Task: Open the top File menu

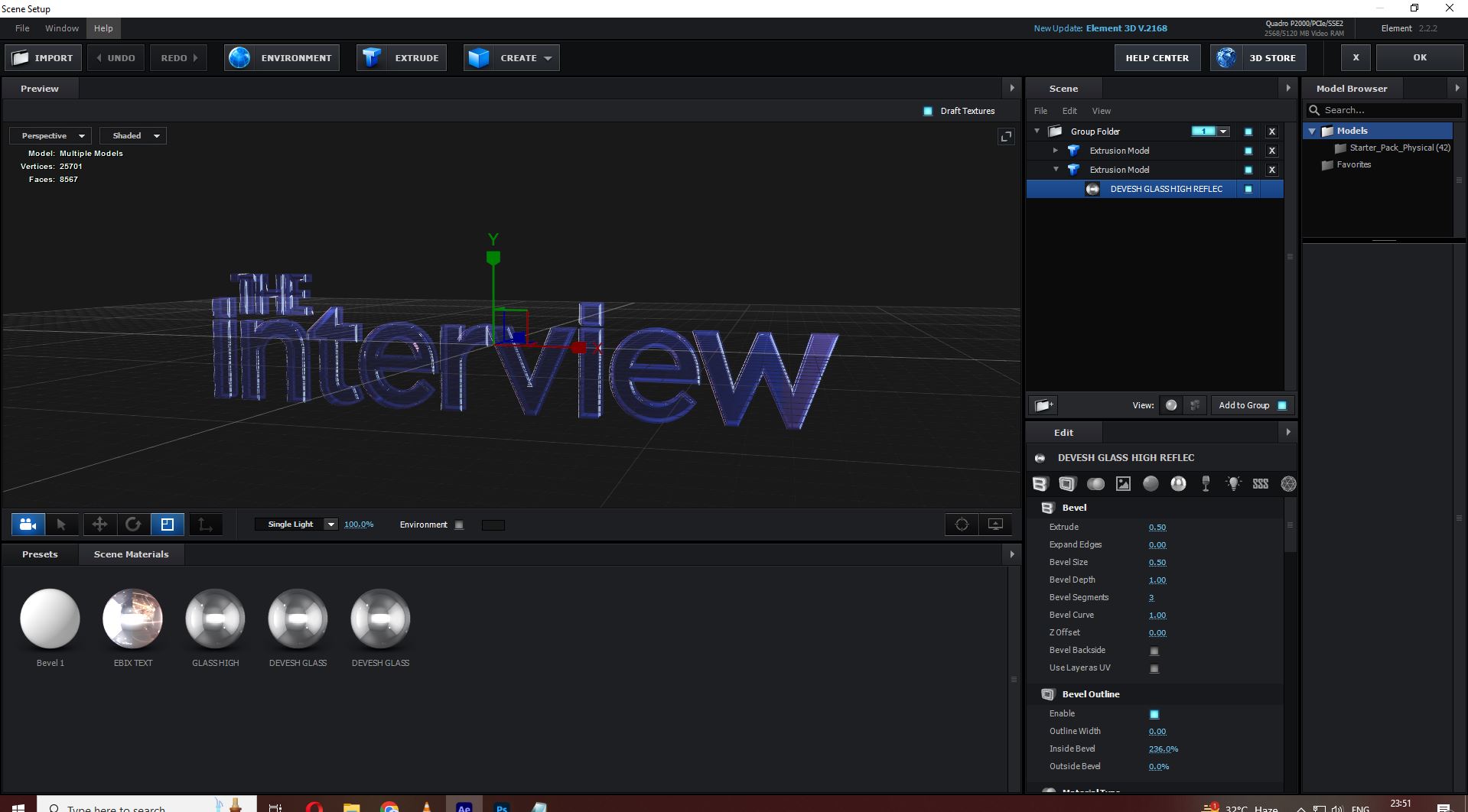Action: [x=22, y=28]
